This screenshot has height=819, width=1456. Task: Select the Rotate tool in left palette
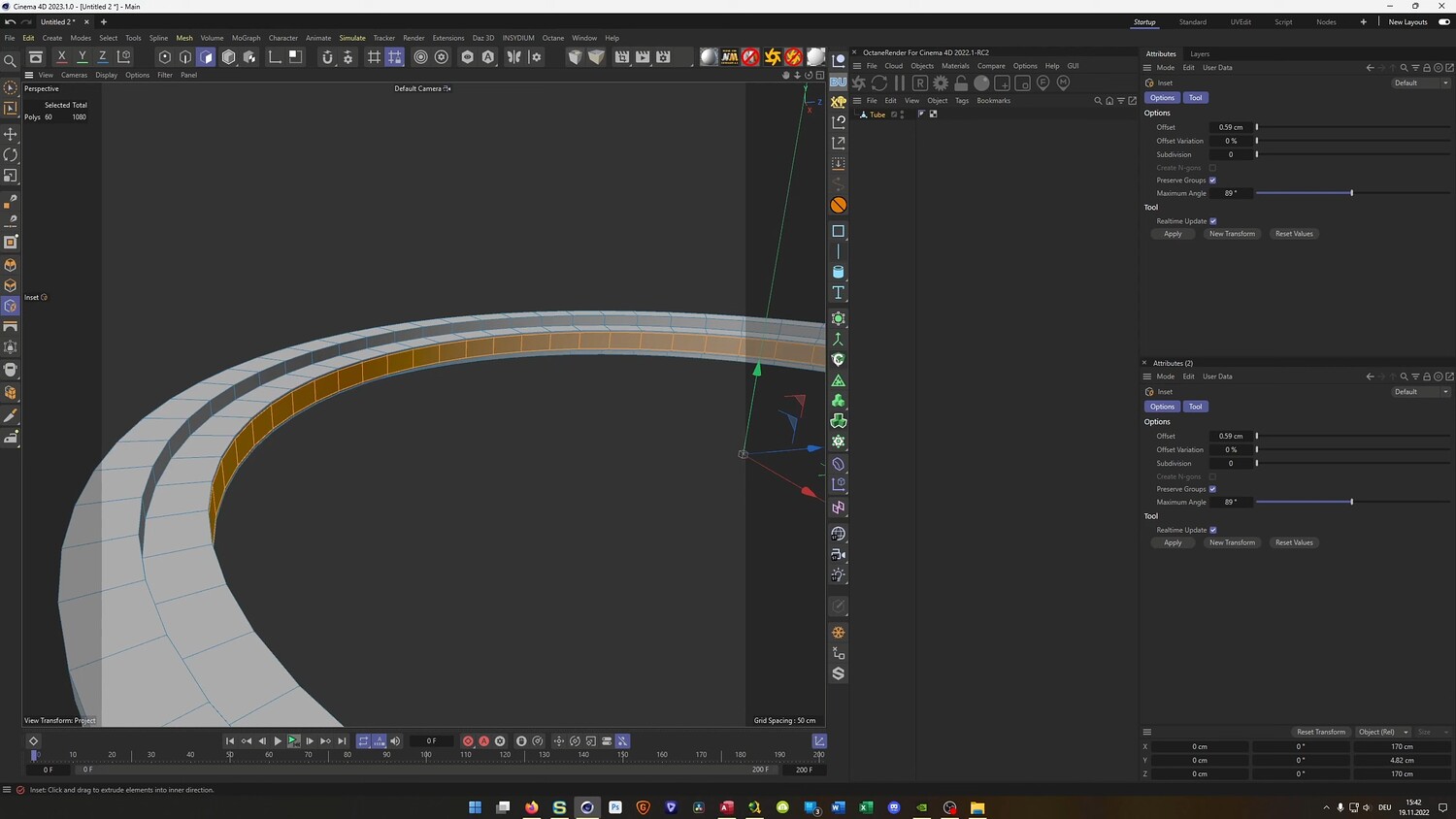[11, 155]
